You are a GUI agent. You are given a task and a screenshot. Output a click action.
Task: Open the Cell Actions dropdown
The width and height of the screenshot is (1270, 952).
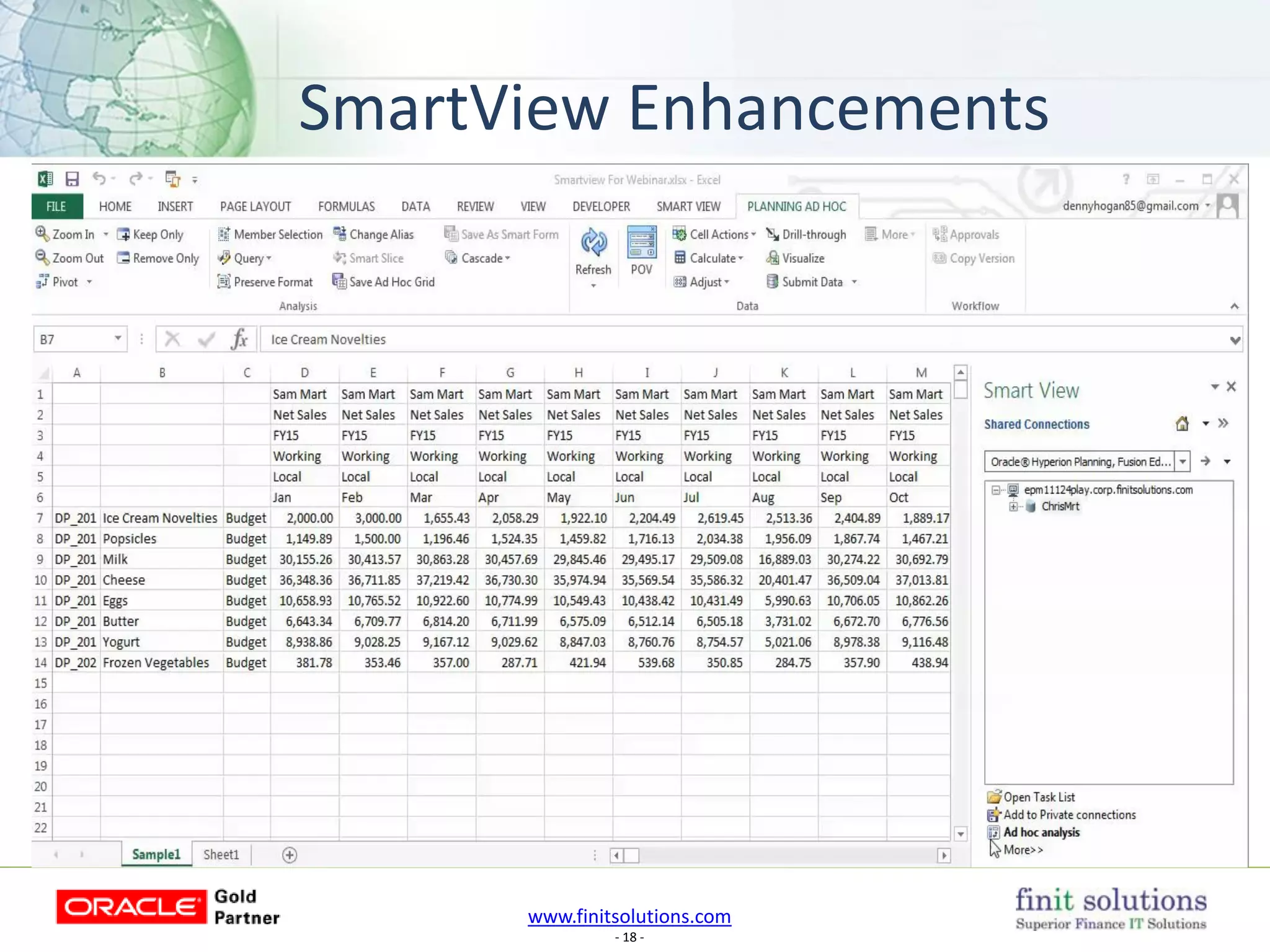coord(753,234)
